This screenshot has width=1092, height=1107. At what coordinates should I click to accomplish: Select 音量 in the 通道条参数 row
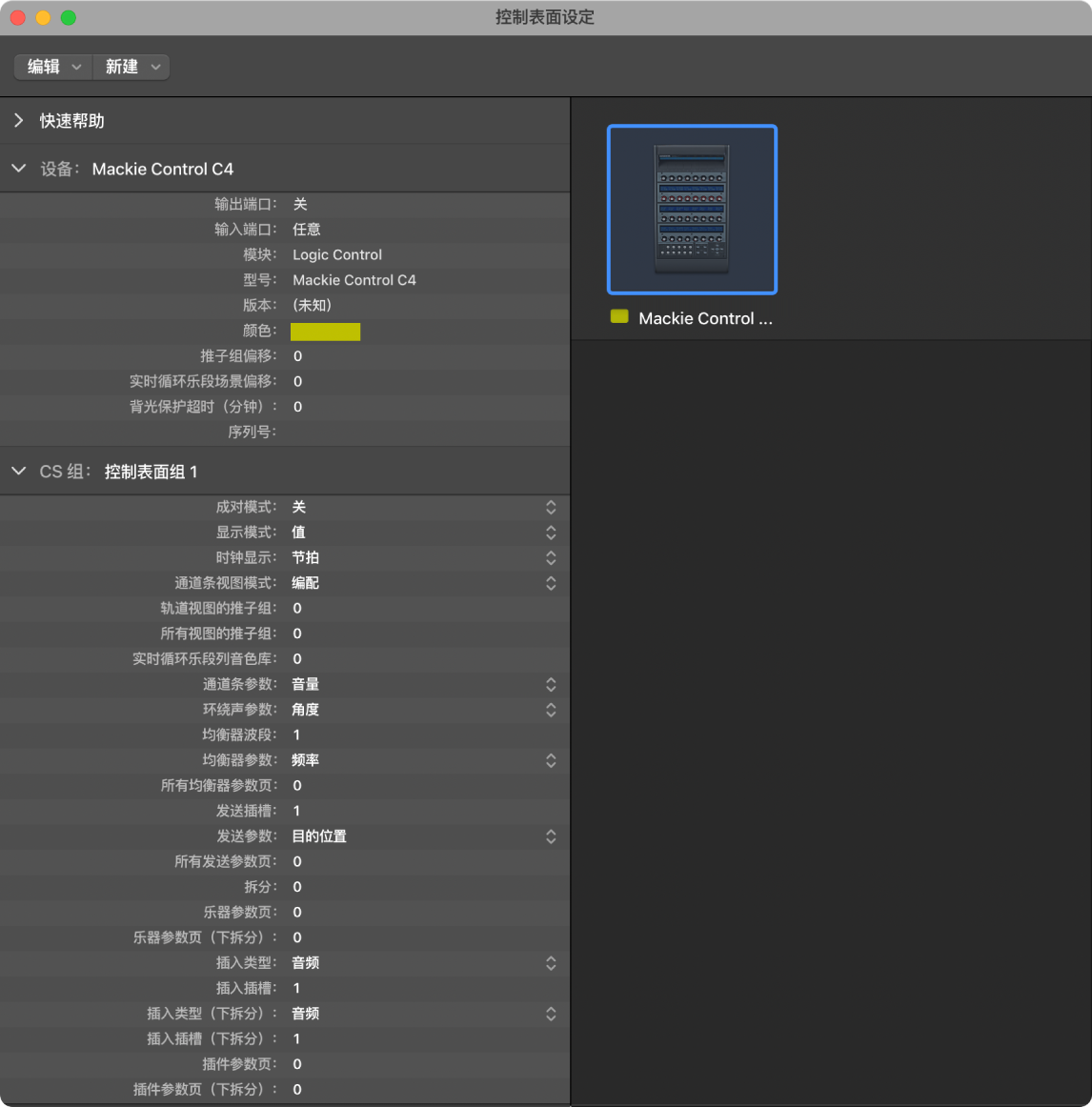(306, 684)
